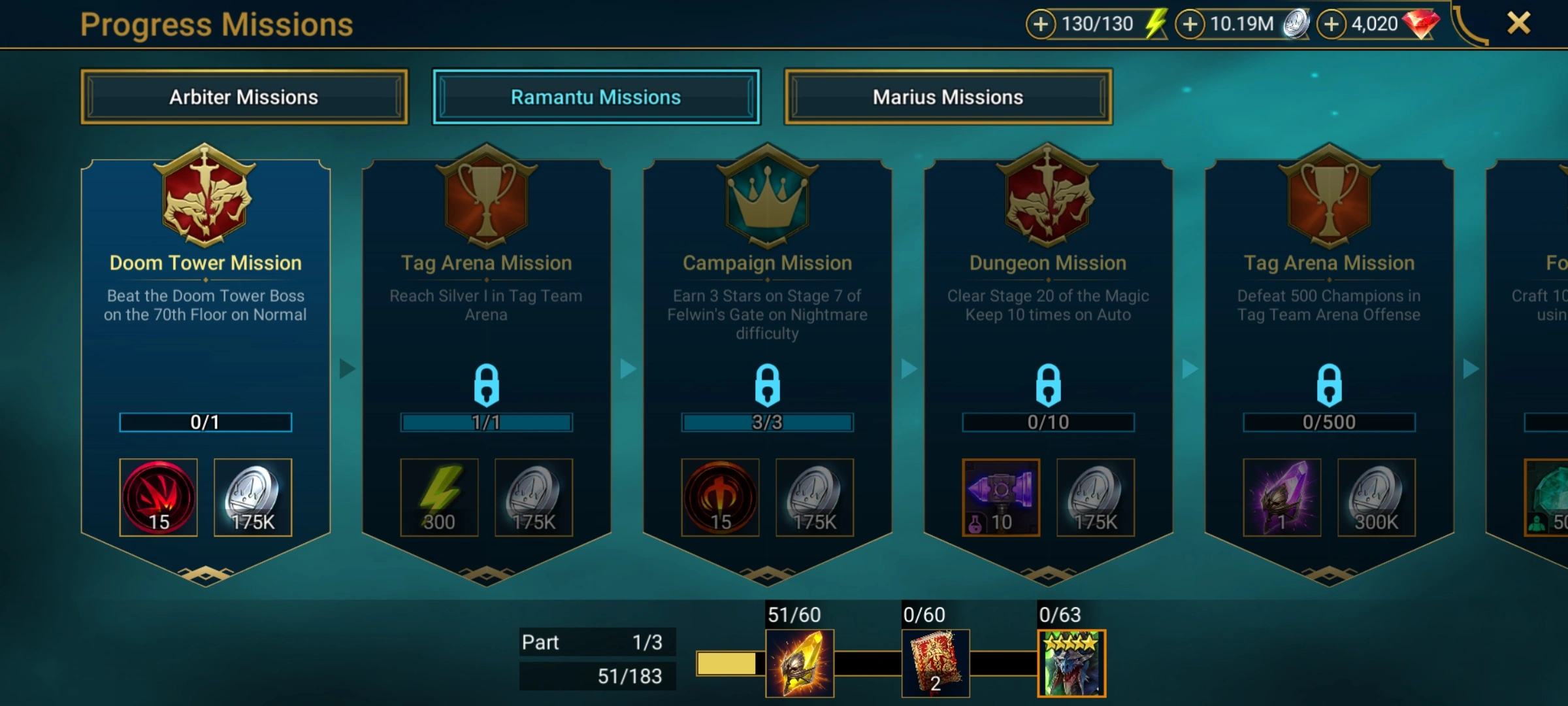
Task: View the Ramantu champion reward at 0/63
Action: click(x=1071, y=663)
